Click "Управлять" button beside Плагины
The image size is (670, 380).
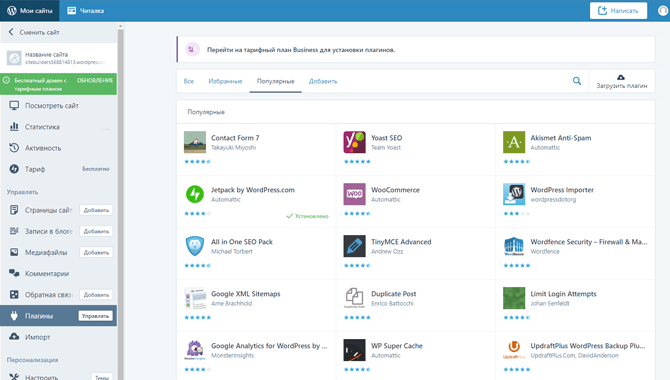tap(95, 316)
